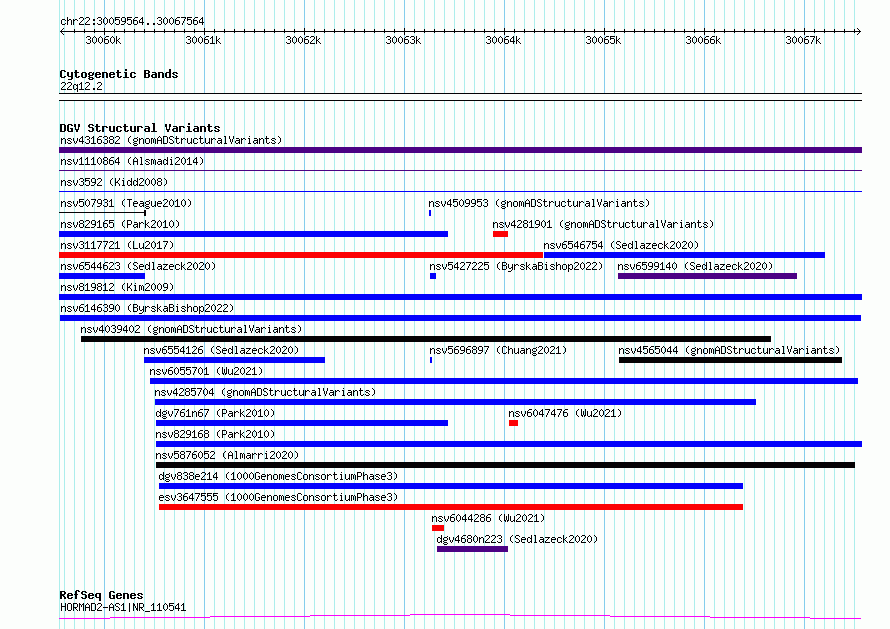Click the small red nsv6044286 marker

[x=438, y=528]
